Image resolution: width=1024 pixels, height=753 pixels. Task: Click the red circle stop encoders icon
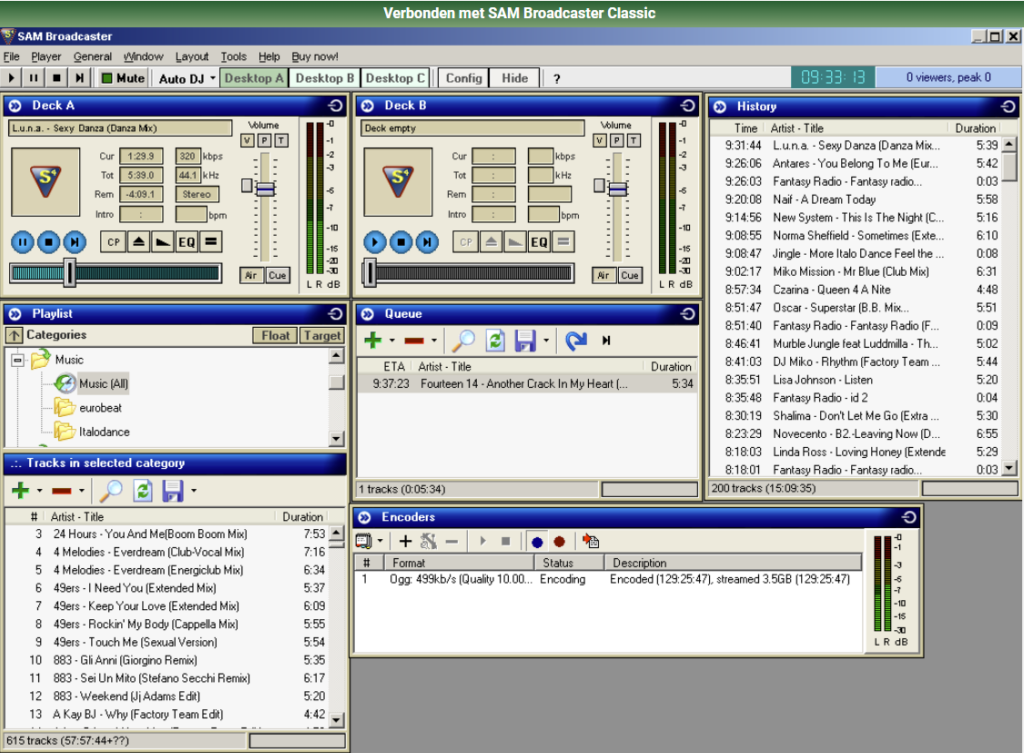pyautogui.click(x=559, y=541)
